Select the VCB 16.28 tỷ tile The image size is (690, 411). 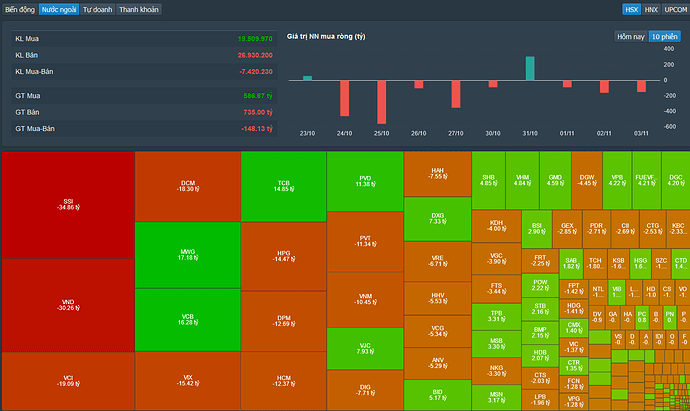click(188, 319)
